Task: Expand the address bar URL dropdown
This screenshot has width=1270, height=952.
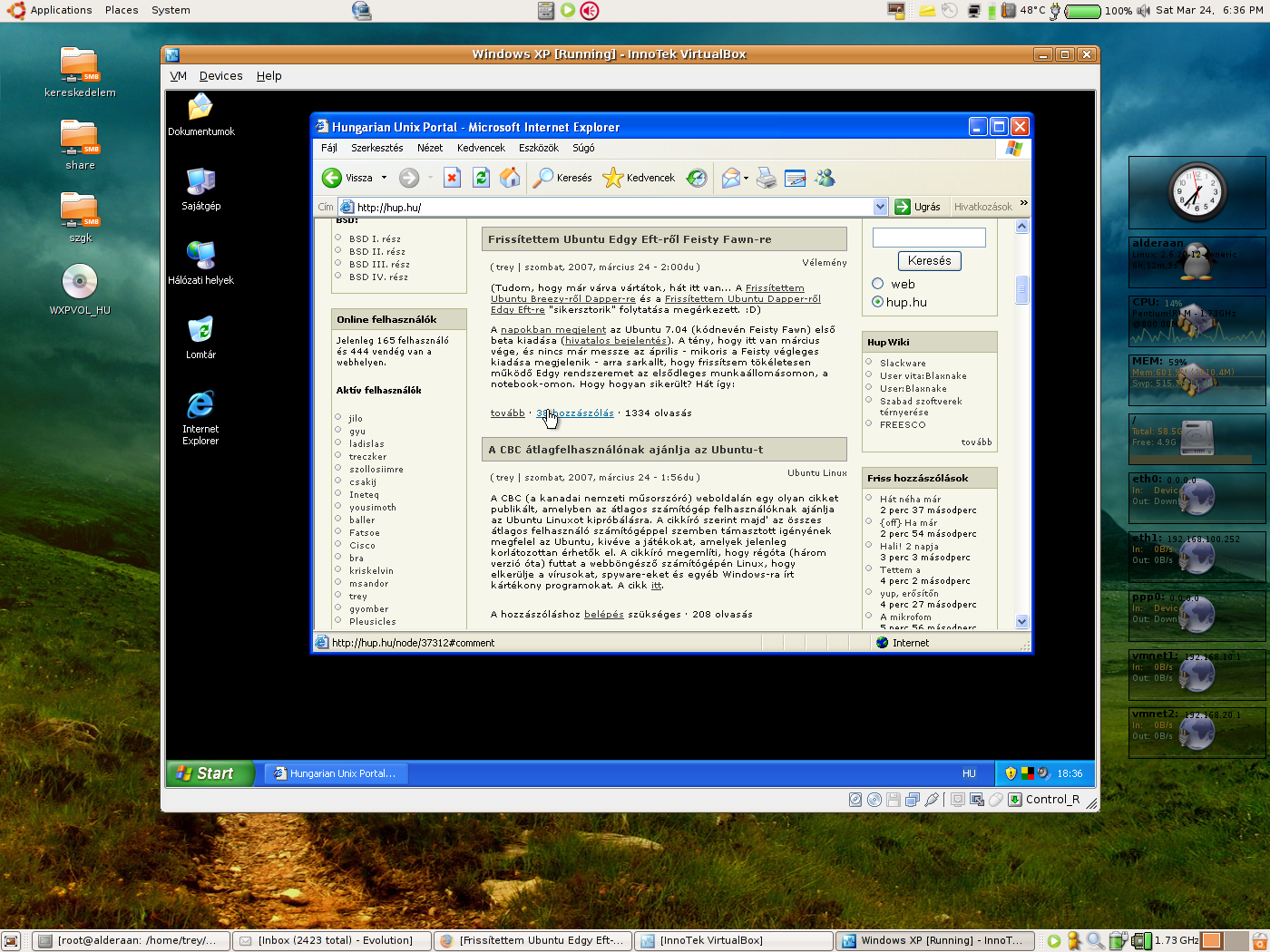Action: click(x=880, y=207)
